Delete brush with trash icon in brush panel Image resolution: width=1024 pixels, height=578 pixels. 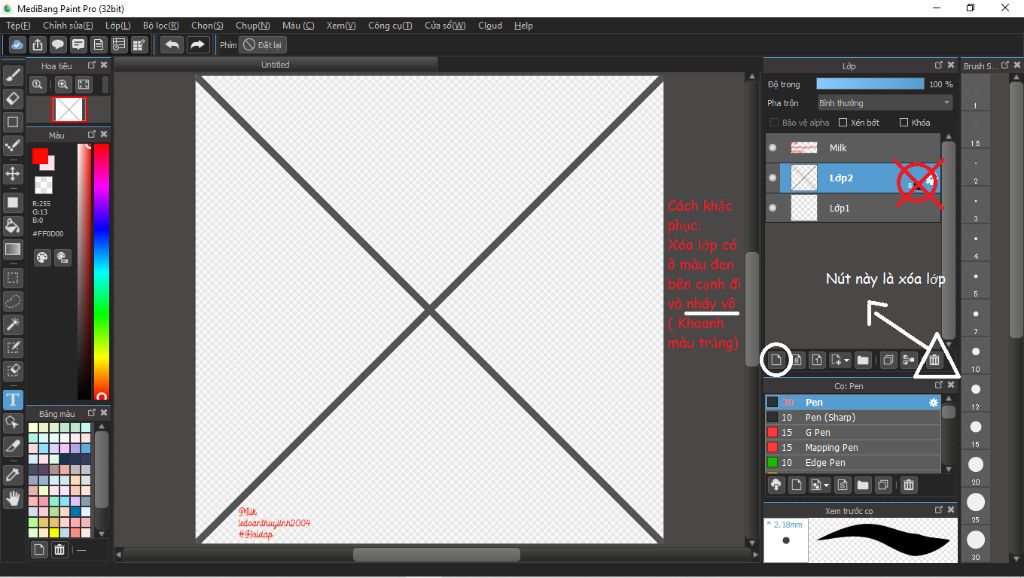(908, 485)
